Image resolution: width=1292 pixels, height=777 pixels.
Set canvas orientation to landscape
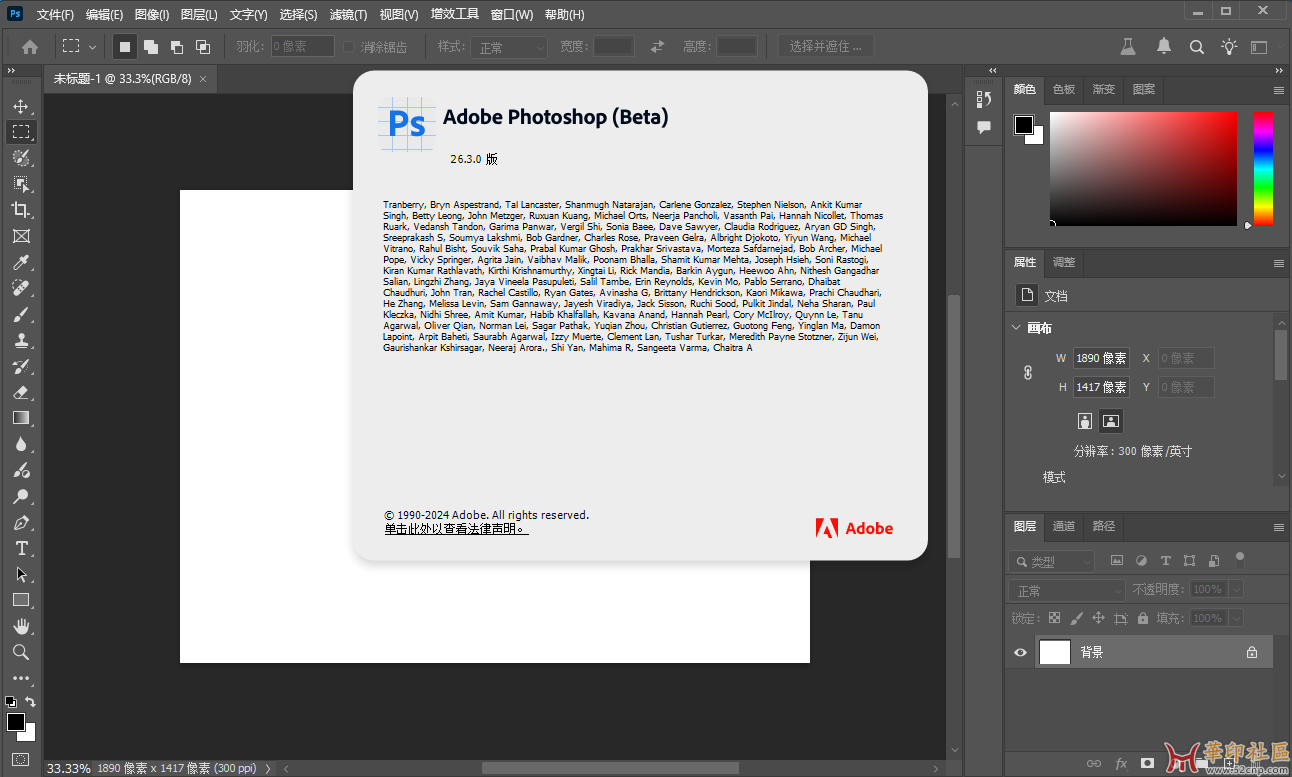(1112, 421)
